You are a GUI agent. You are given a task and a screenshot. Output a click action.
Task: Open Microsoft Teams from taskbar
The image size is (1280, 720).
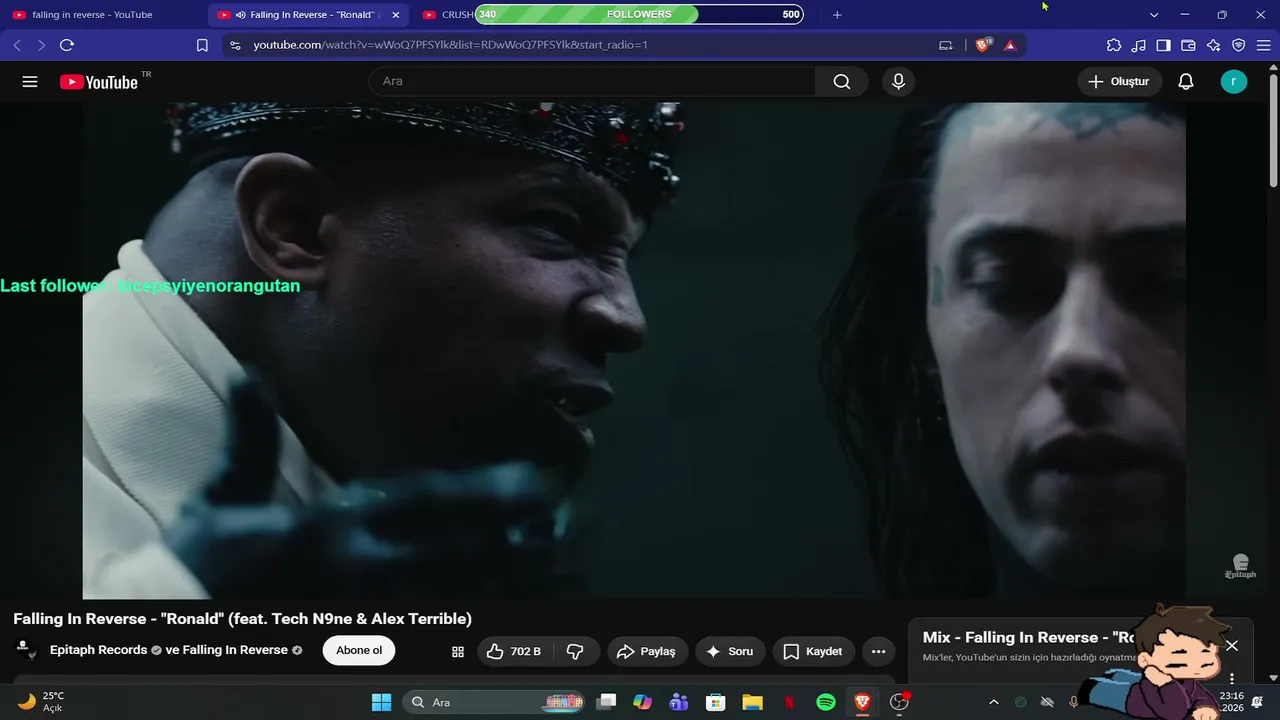[679, 702]
